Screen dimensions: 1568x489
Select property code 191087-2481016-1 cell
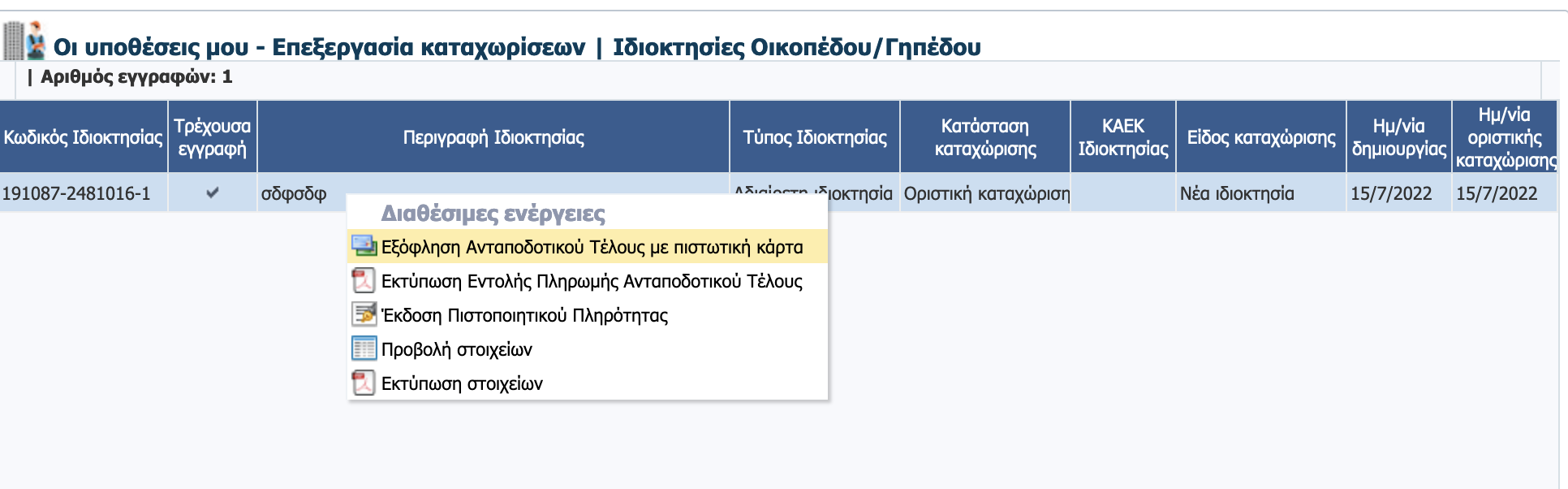click(x=76, y=193)
